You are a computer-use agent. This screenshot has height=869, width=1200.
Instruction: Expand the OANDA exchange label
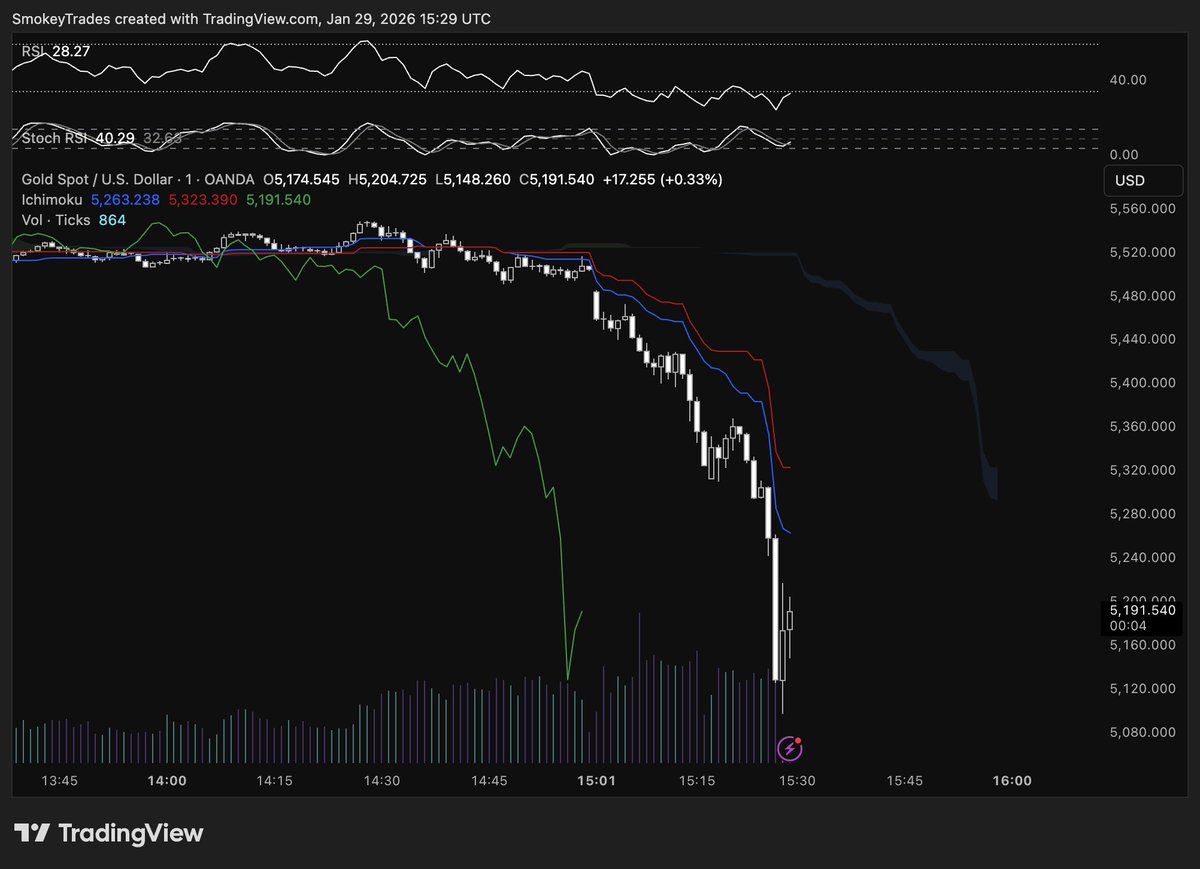tap(230, 180)
